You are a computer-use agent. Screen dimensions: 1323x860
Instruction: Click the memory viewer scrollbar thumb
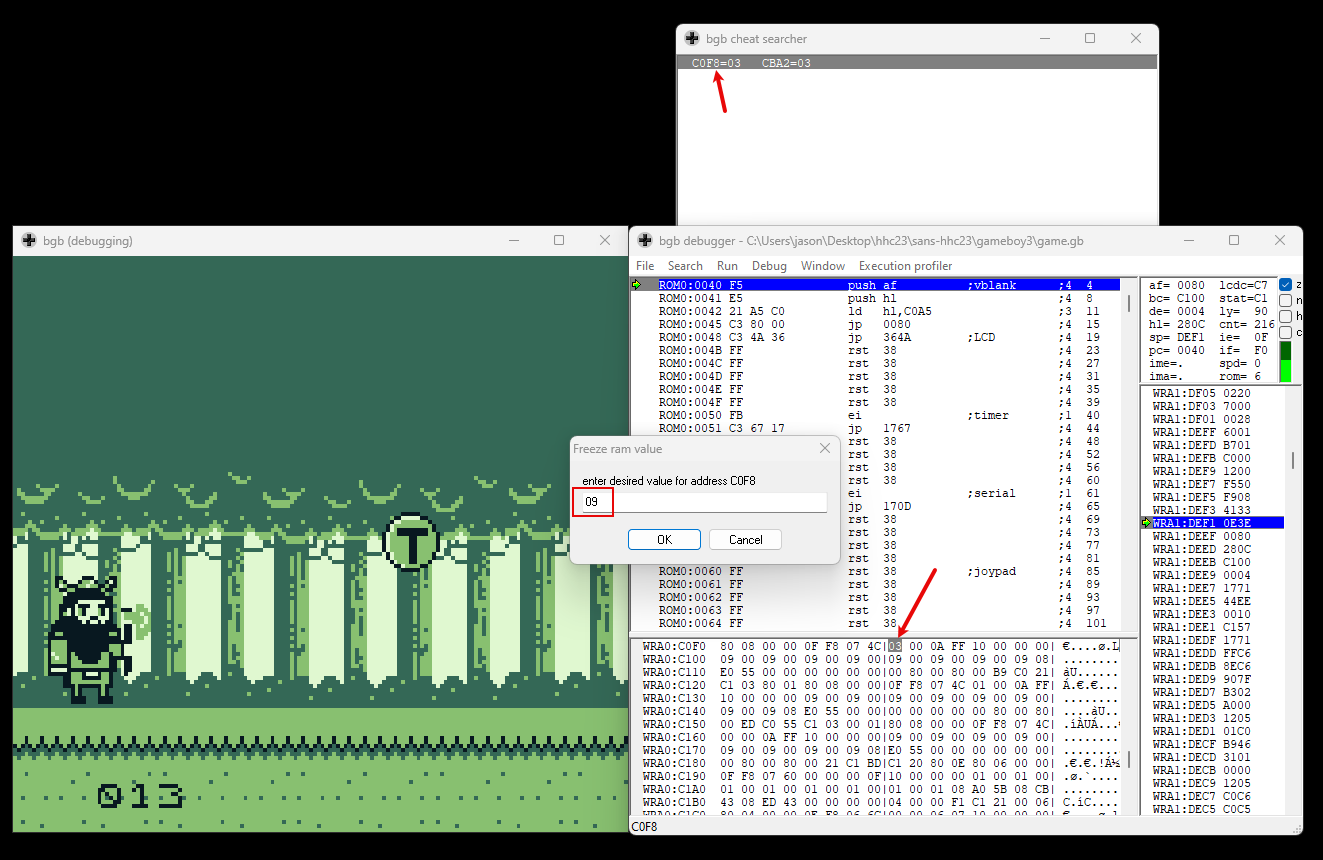1128,758
